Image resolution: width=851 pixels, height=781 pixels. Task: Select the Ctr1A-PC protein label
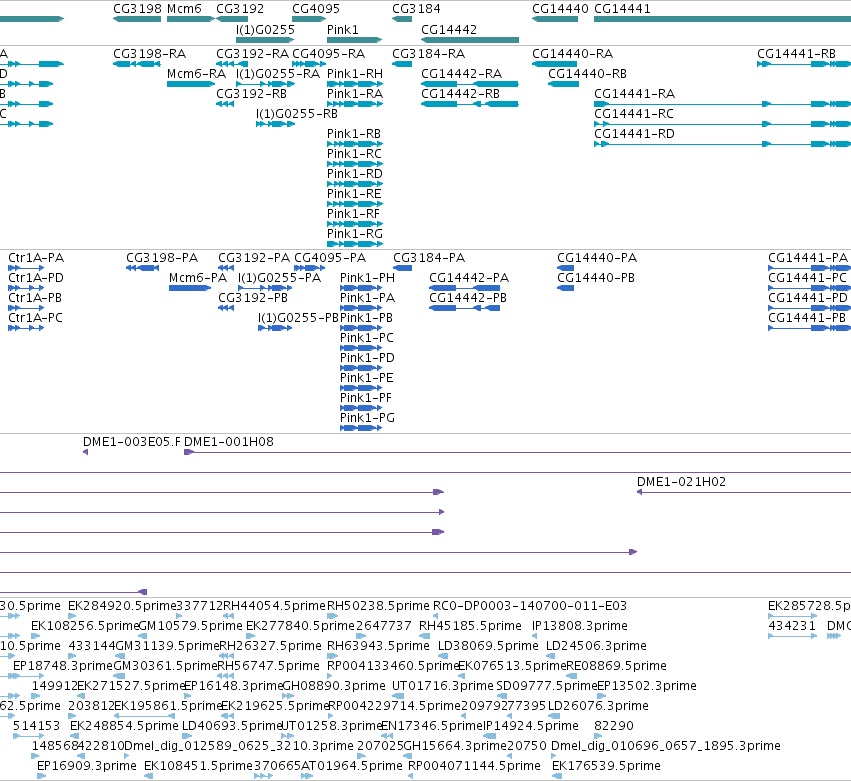(x=35, y=318)
